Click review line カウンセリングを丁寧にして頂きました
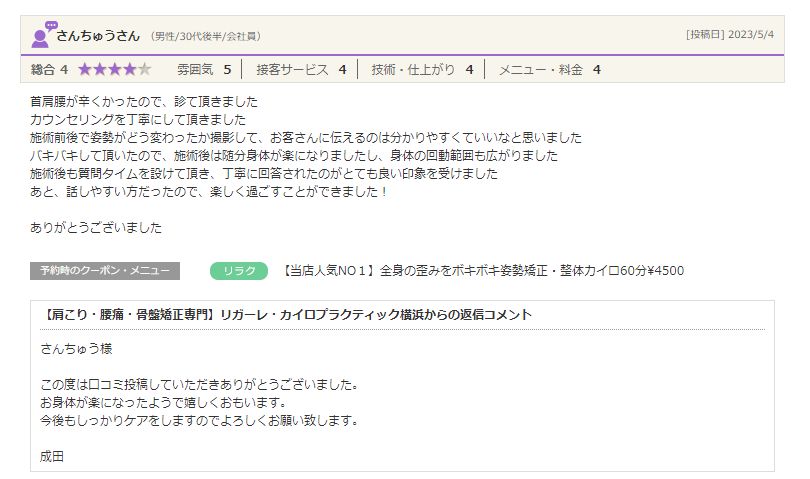Viewport: 810px width, 479px height. coord(138,119)
